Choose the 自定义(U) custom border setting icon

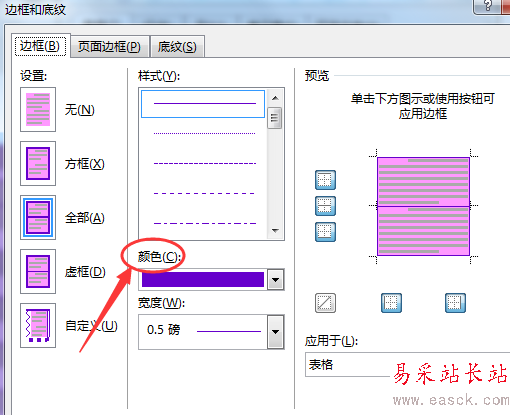(38, 326)
